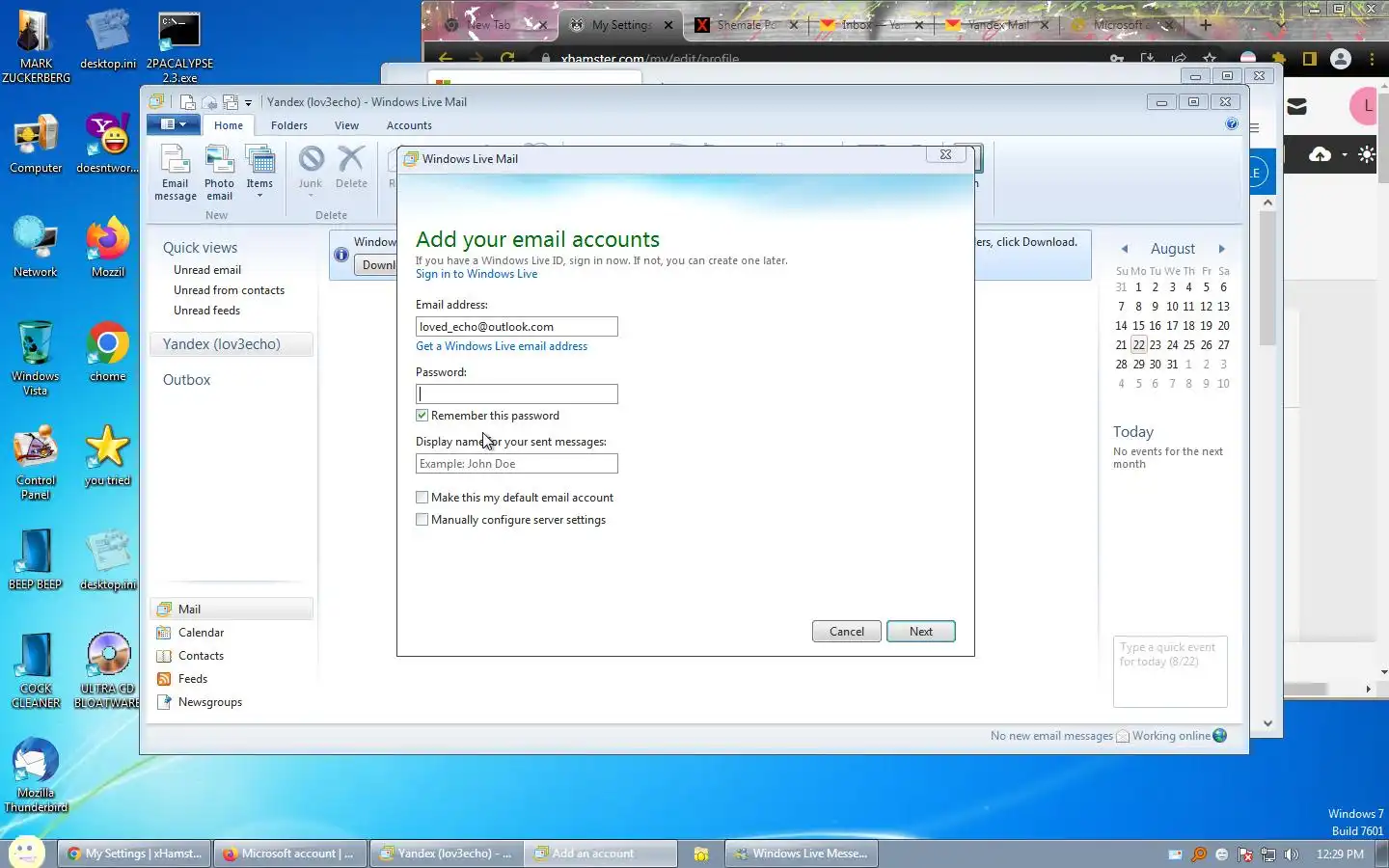Screen dimensions: 1389x868
Task: Close the Add your email accounts dialog
Action: click(x=945, y=154)
